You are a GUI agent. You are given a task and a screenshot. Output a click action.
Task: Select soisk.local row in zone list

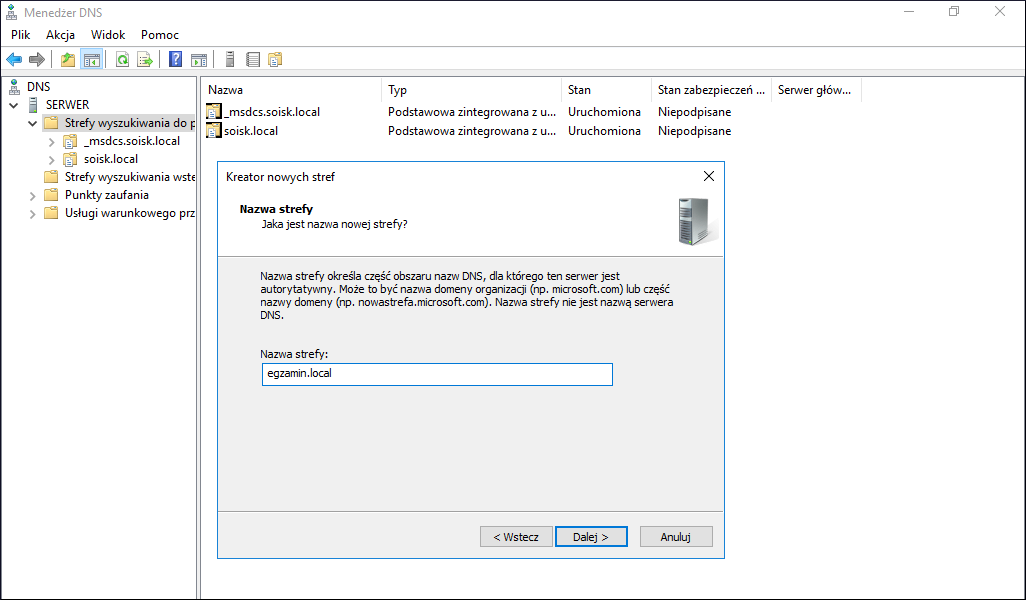251,131
